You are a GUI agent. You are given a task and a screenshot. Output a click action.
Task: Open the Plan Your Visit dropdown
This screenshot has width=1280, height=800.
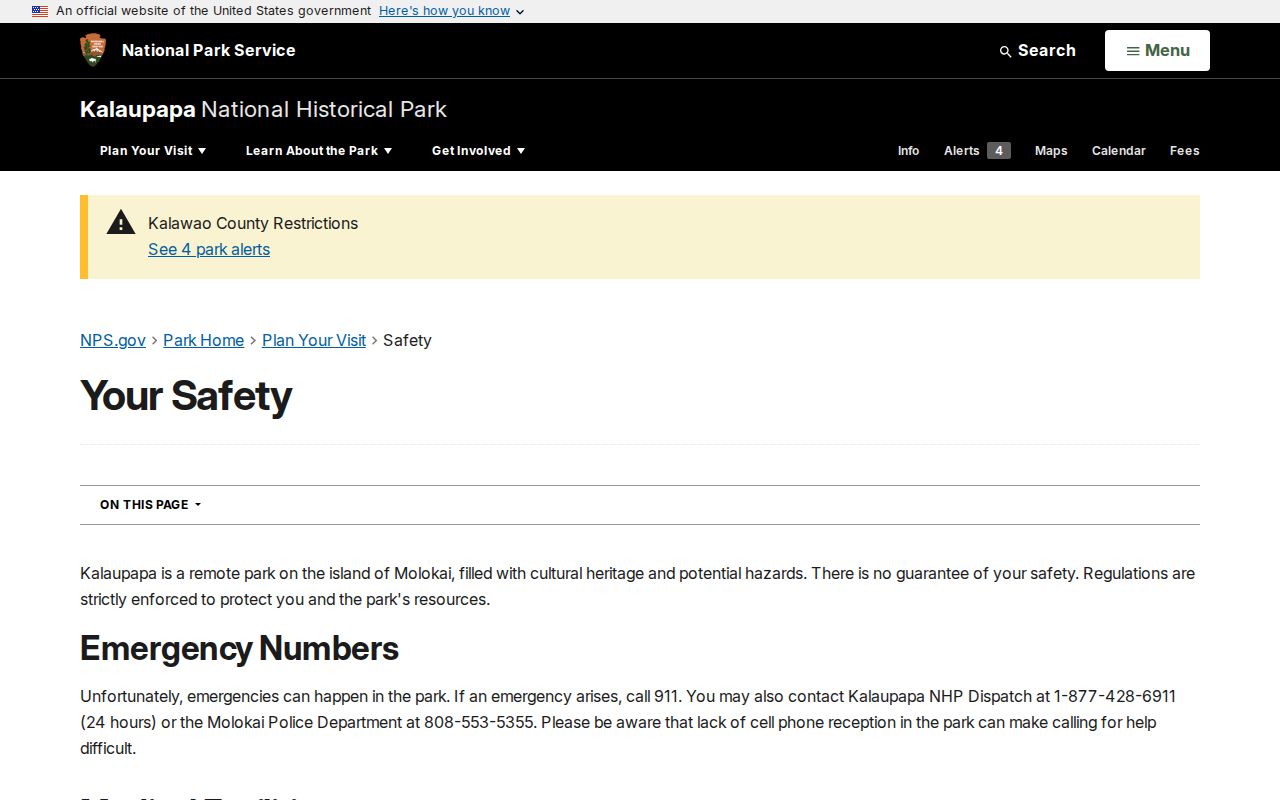(x=153, y=151)
